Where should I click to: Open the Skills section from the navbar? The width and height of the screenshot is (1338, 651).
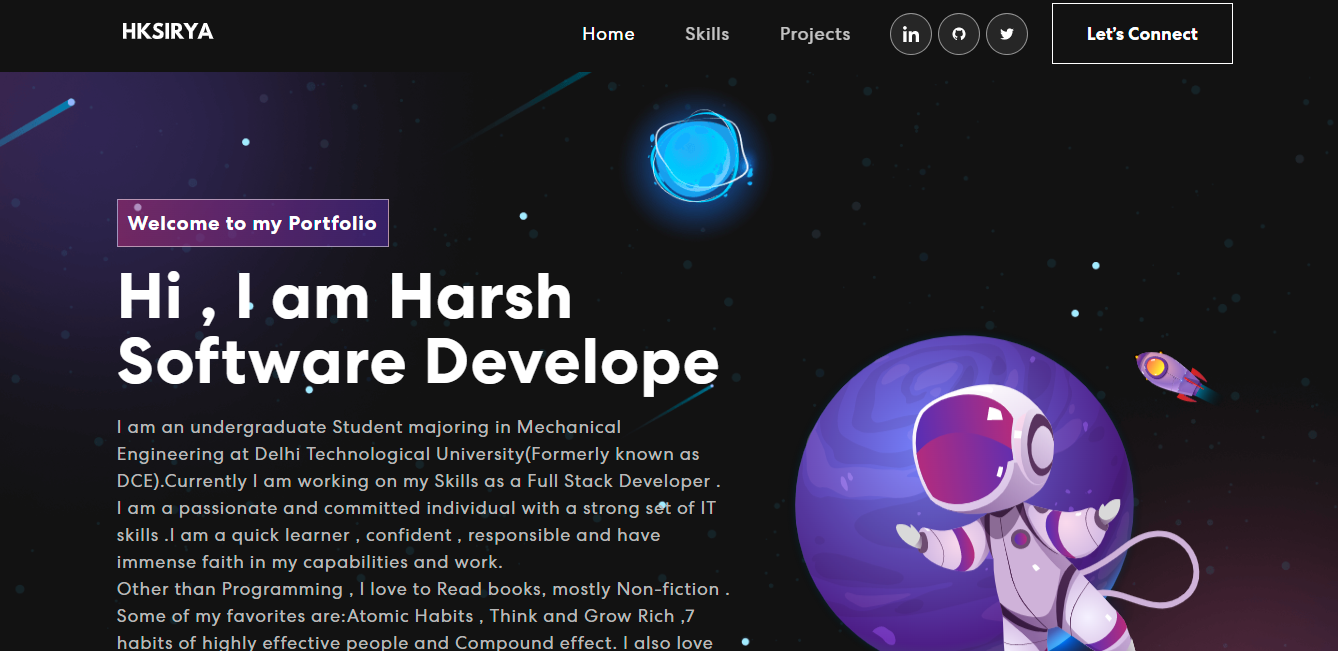tap(707, 34)
